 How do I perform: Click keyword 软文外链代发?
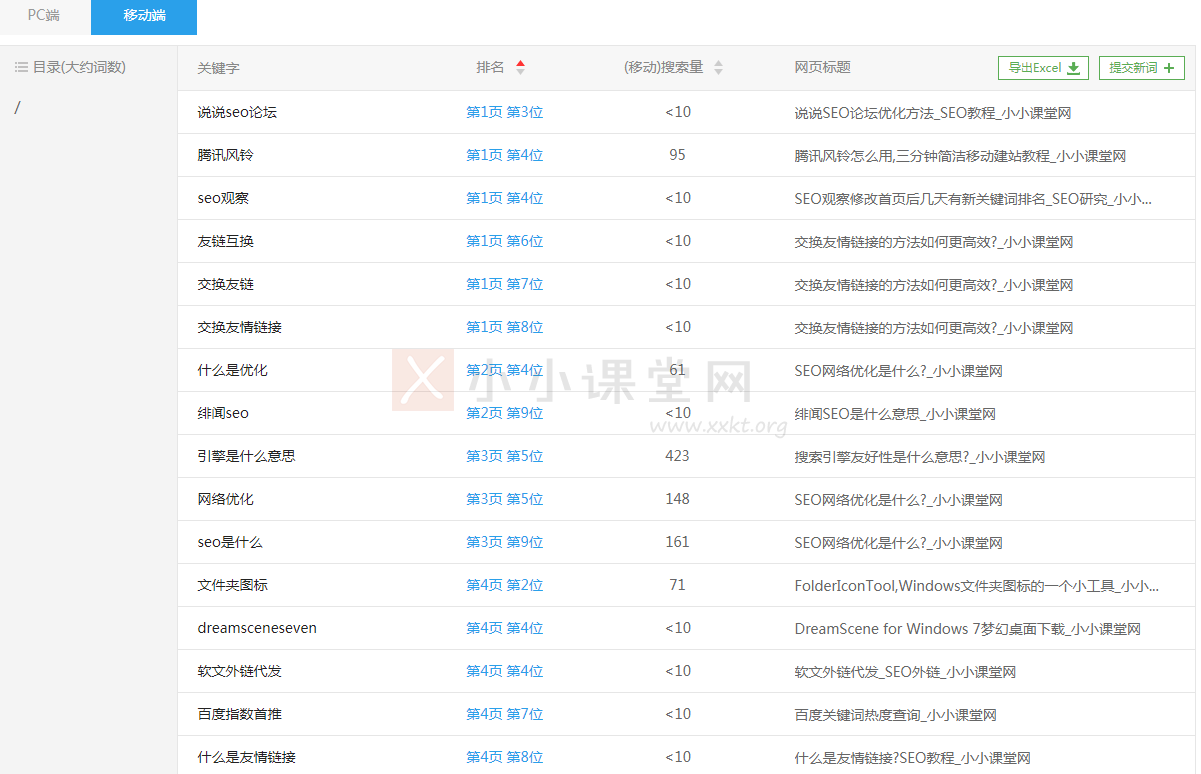239,672
